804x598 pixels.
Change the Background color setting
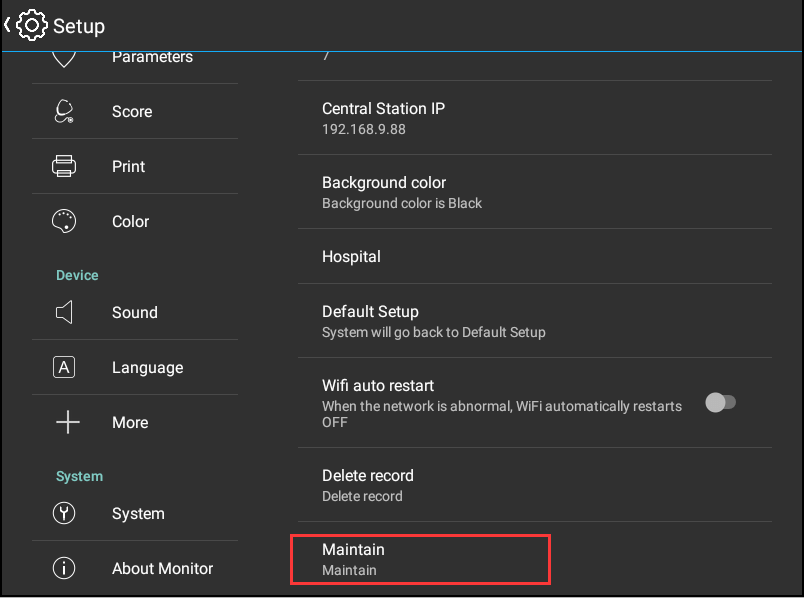[x=535, y=192]
